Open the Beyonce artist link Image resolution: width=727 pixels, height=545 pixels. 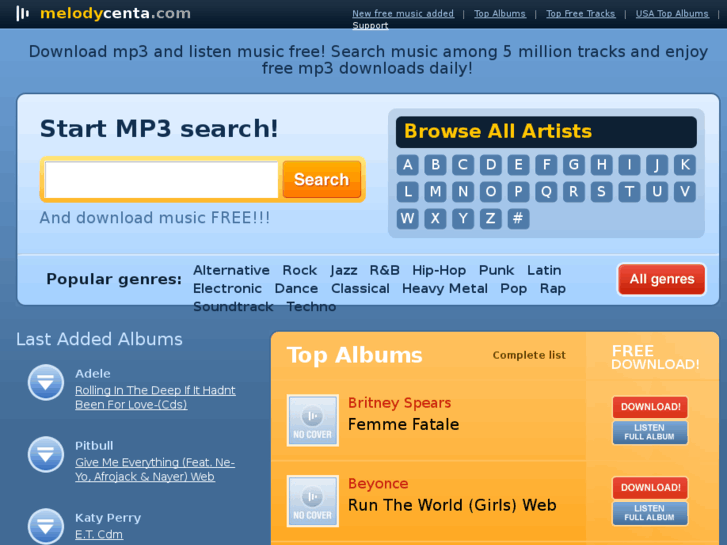coord(378,483)
